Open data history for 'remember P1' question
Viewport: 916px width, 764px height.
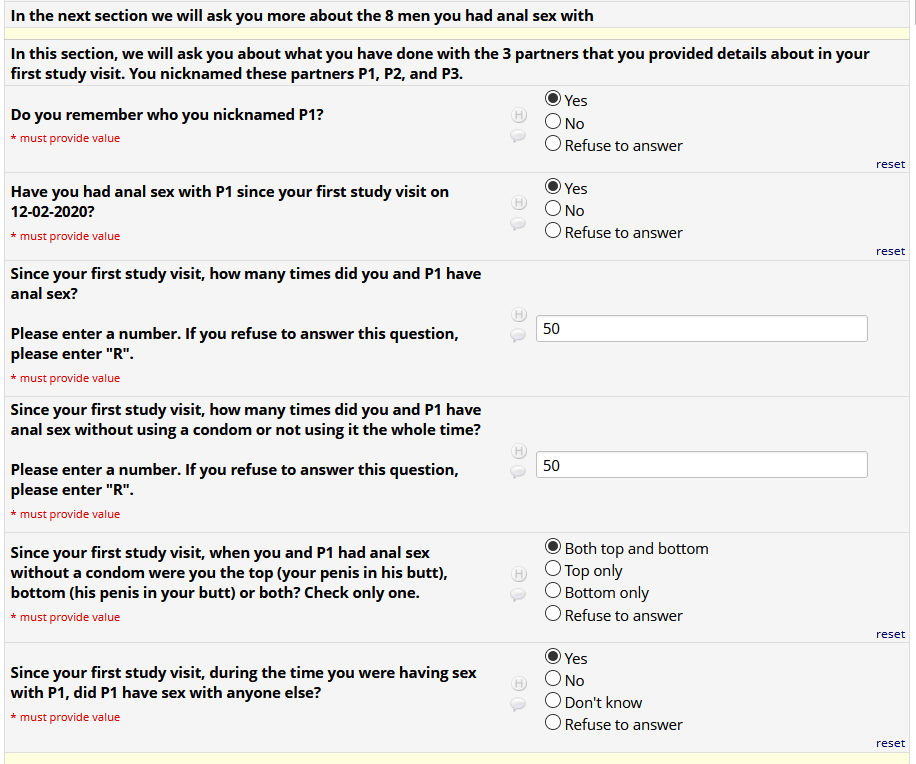coord(519,115)
